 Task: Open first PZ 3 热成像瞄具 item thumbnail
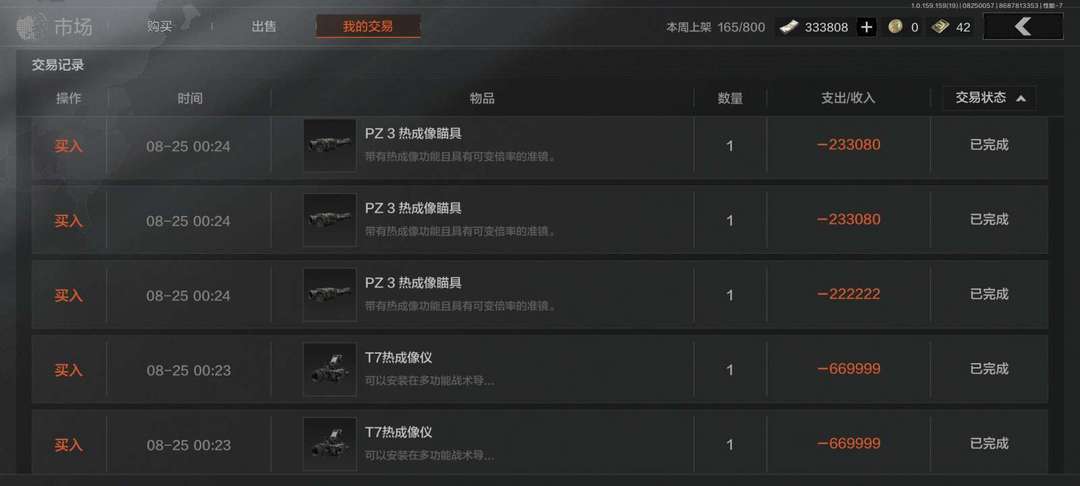tap(330, 145)
